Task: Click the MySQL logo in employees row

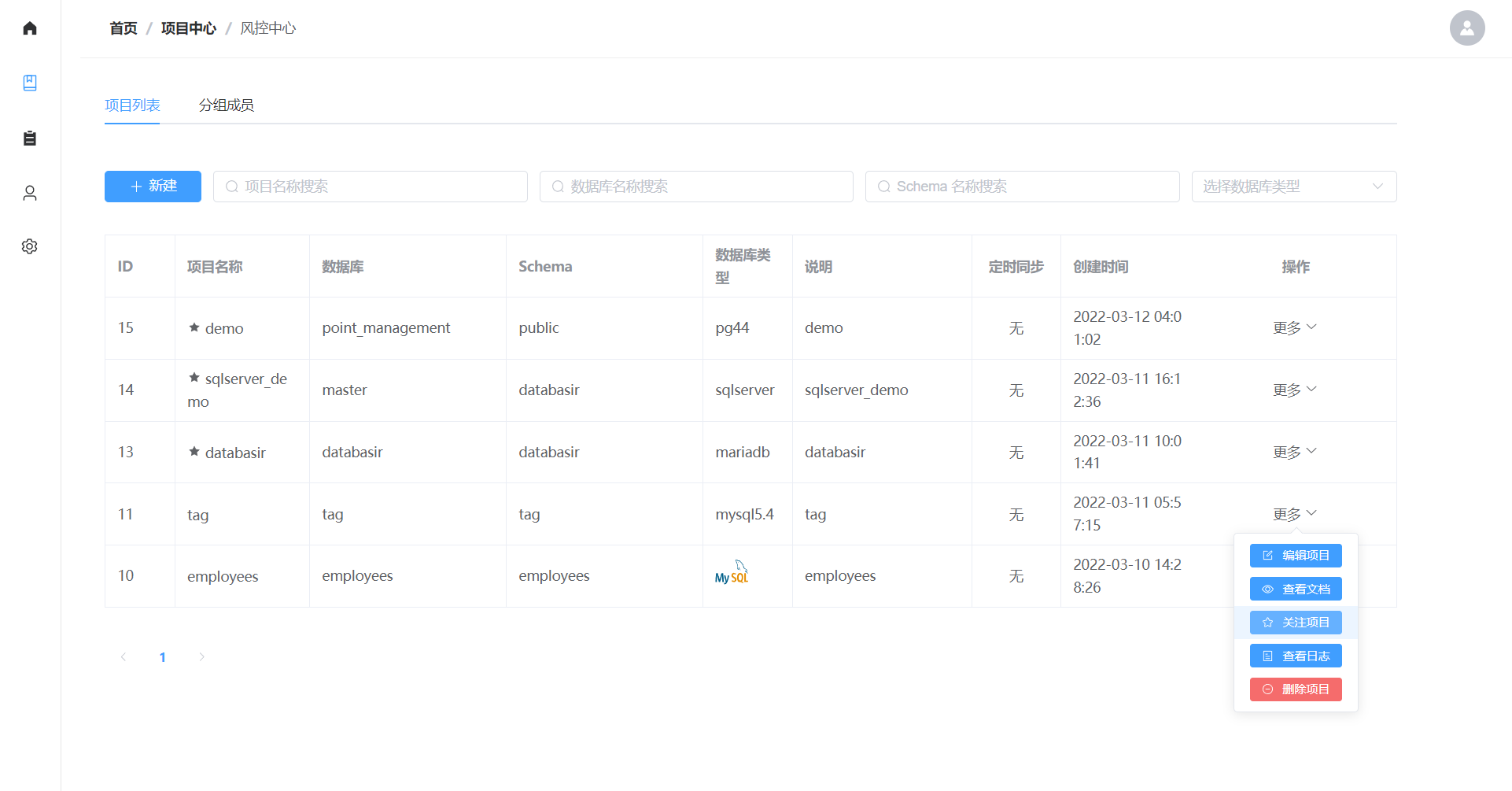Action: click(x=732, y=574)
